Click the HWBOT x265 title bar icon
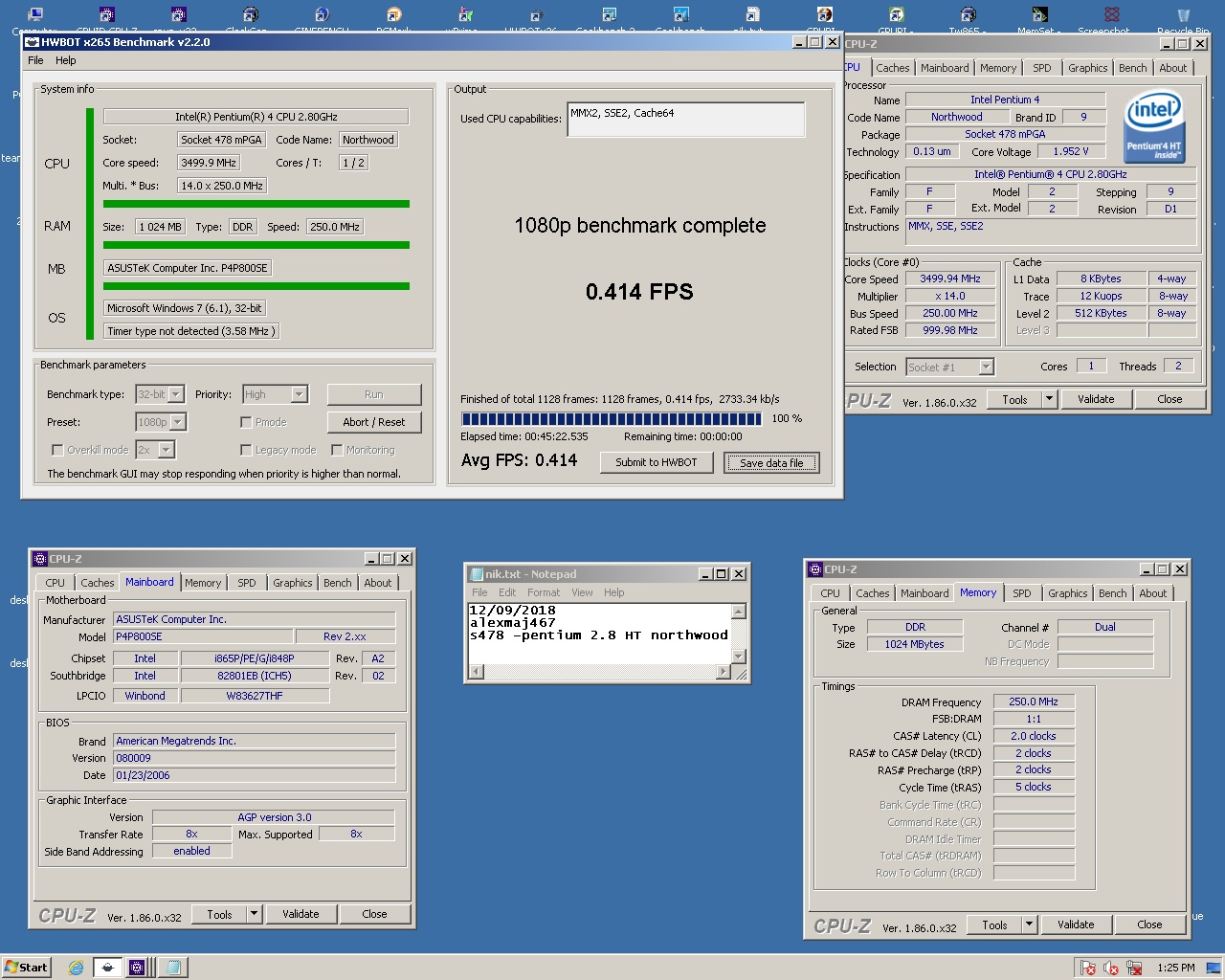The height and width of the screenshot is (980, 1225). click(x=32, y=42)
